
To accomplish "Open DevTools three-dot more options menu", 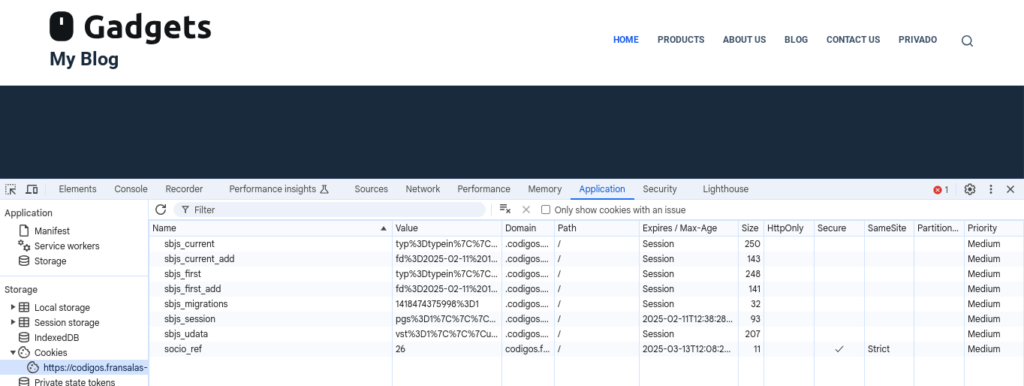I will (991, 189).
